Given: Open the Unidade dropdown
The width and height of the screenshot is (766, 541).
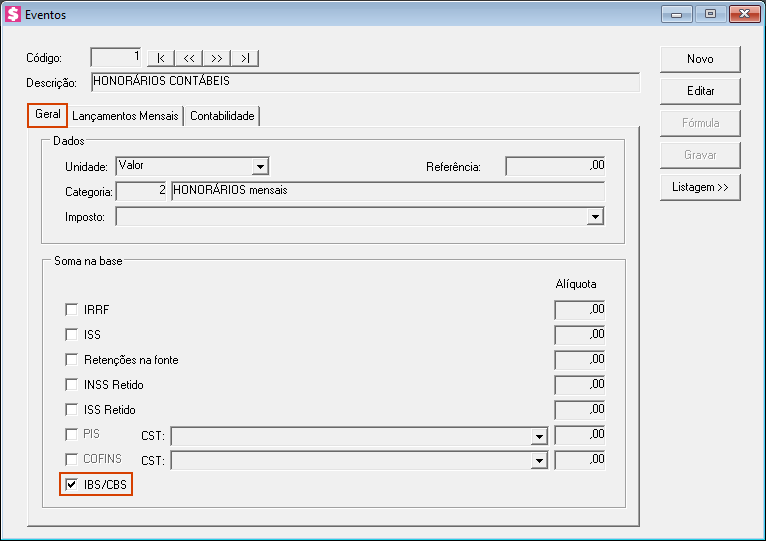Looking at the screenshot, I should 260,167.
